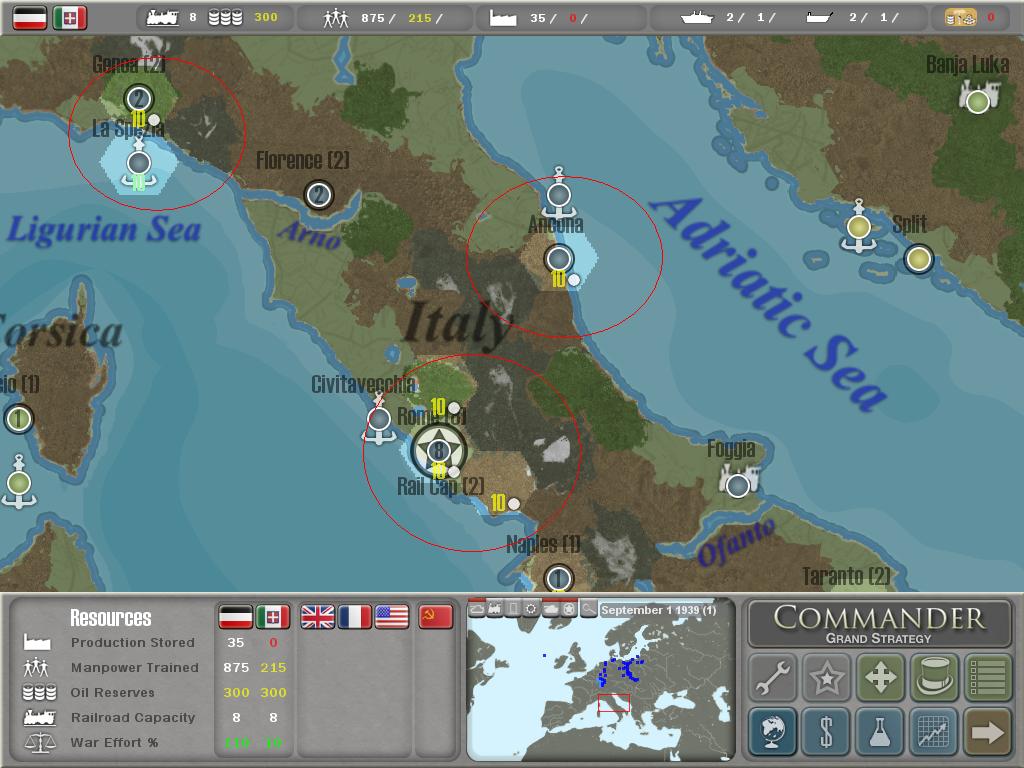Click the train railroad icon in top bar
This screenshot has height=768, width=1024.
[x=163, y=18]
